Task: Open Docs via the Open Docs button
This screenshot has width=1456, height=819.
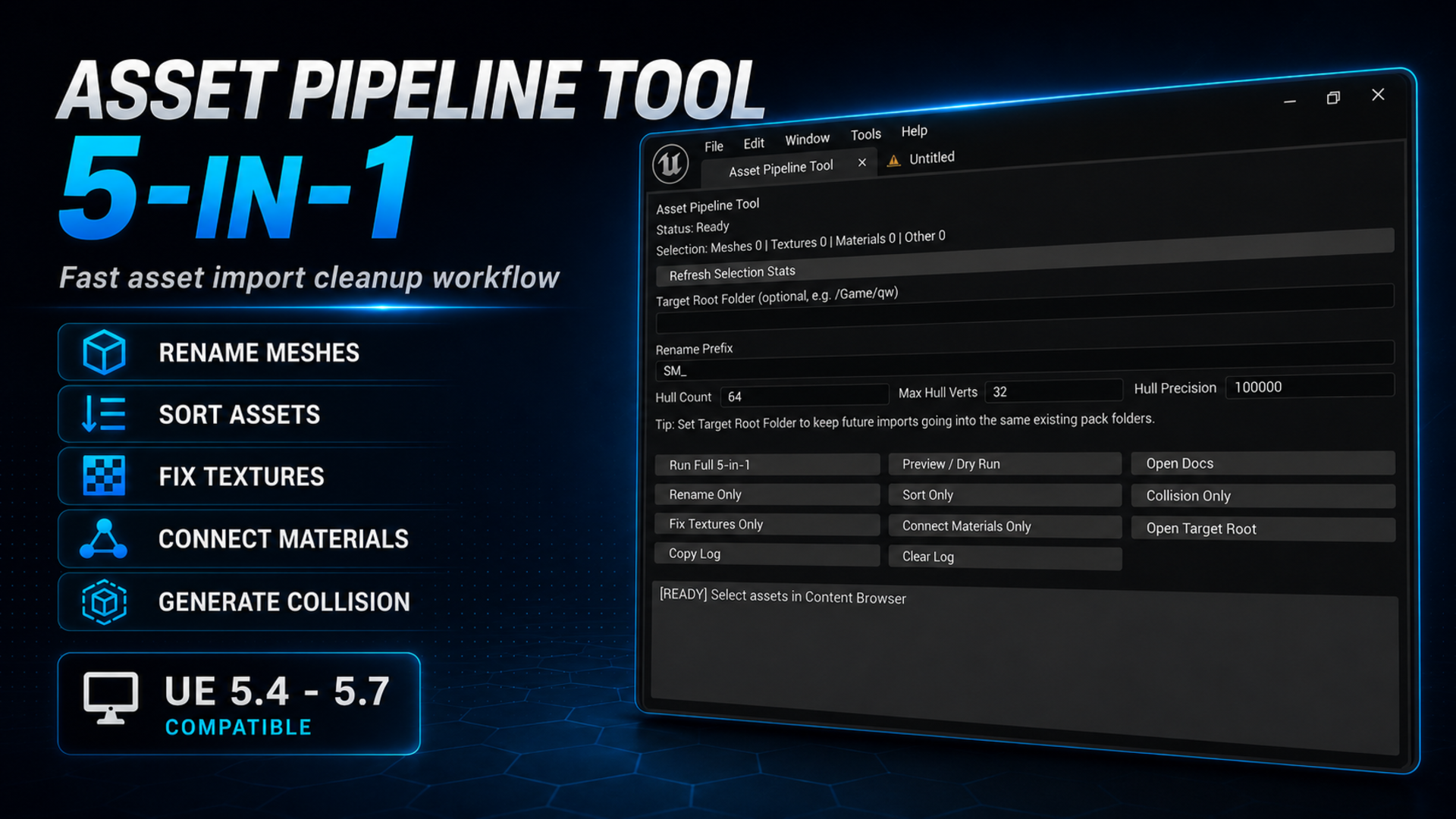Action: point(1263,463)
